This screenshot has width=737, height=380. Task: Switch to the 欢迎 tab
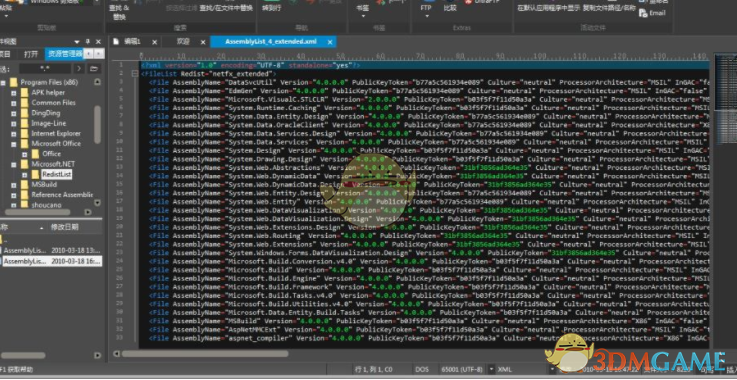coord(183,42)
